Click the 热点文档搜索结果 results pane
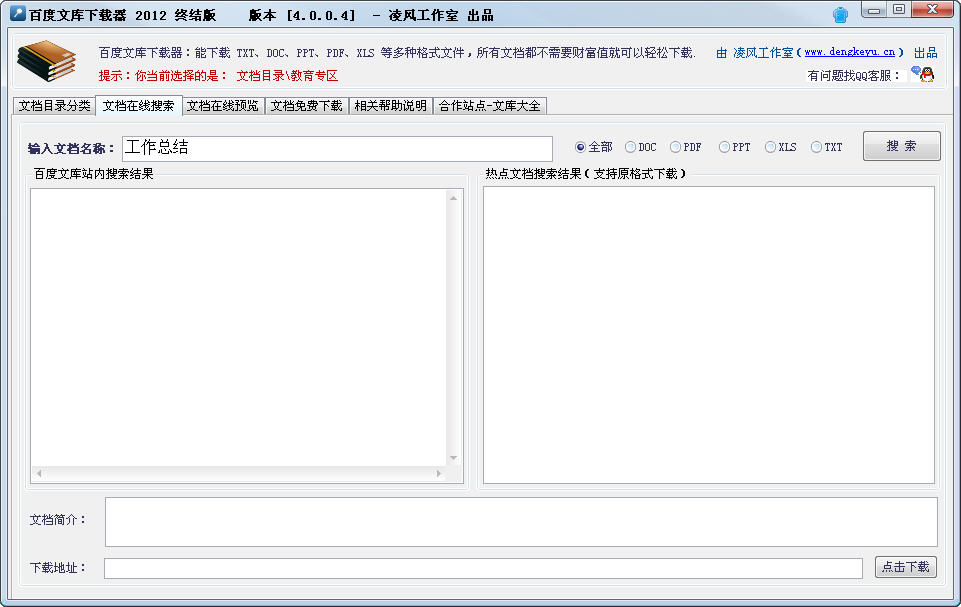 point(708,335)
